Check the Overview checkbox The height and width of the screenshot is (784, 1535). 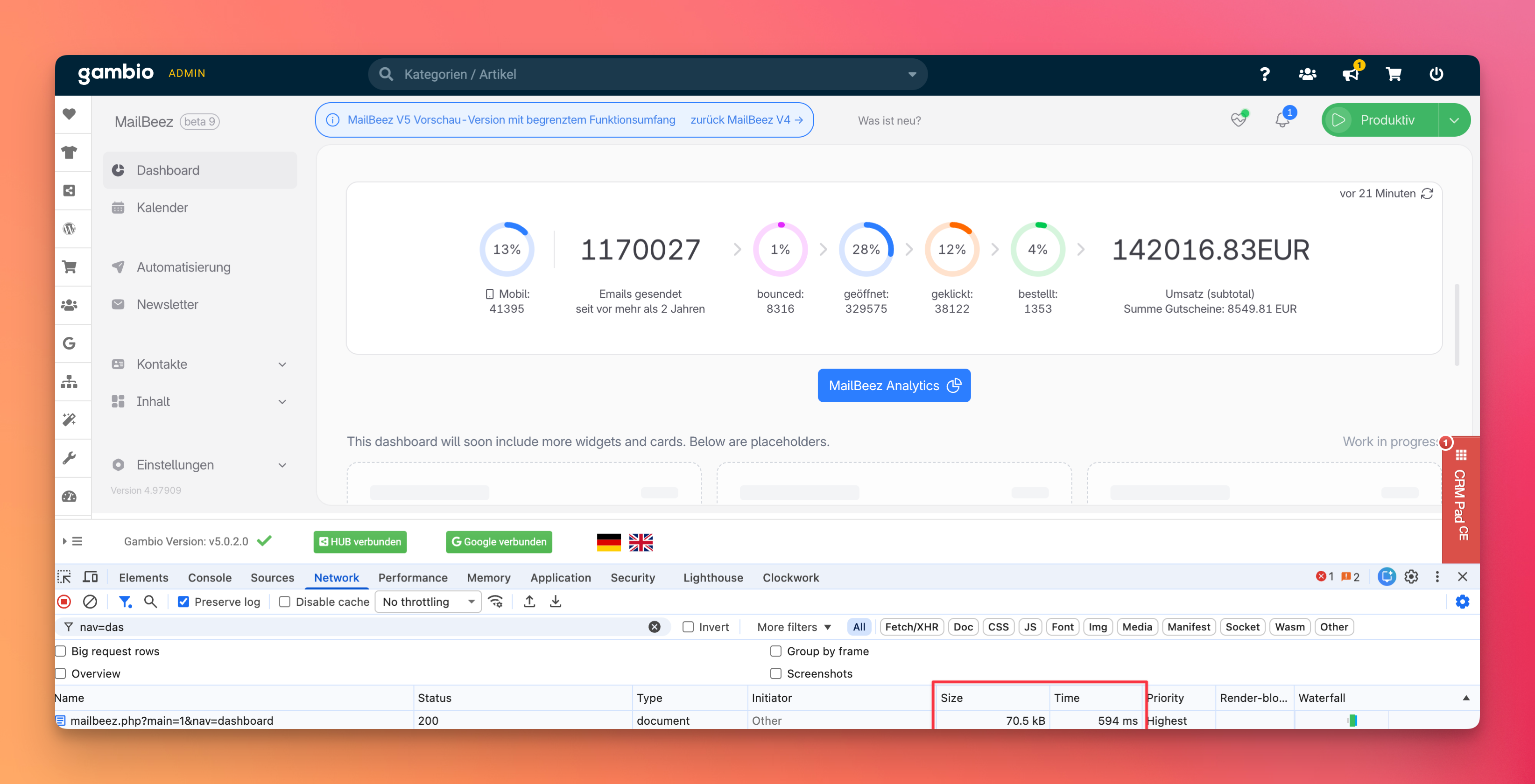point(60,673)
